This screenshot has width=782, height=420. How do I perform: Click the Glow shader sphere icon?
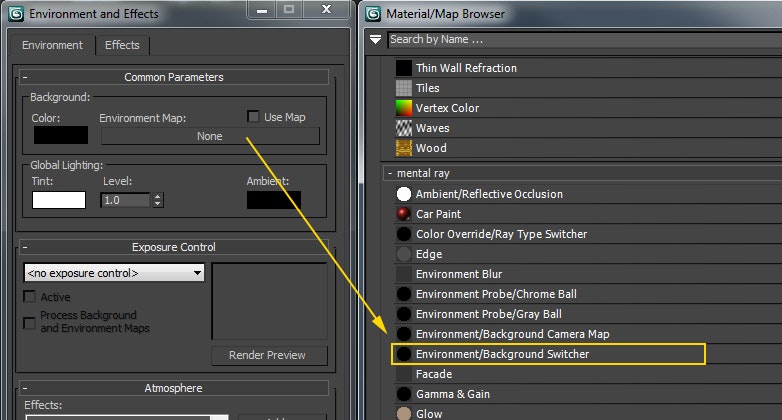pyautogui.click(x=404, y=414)
